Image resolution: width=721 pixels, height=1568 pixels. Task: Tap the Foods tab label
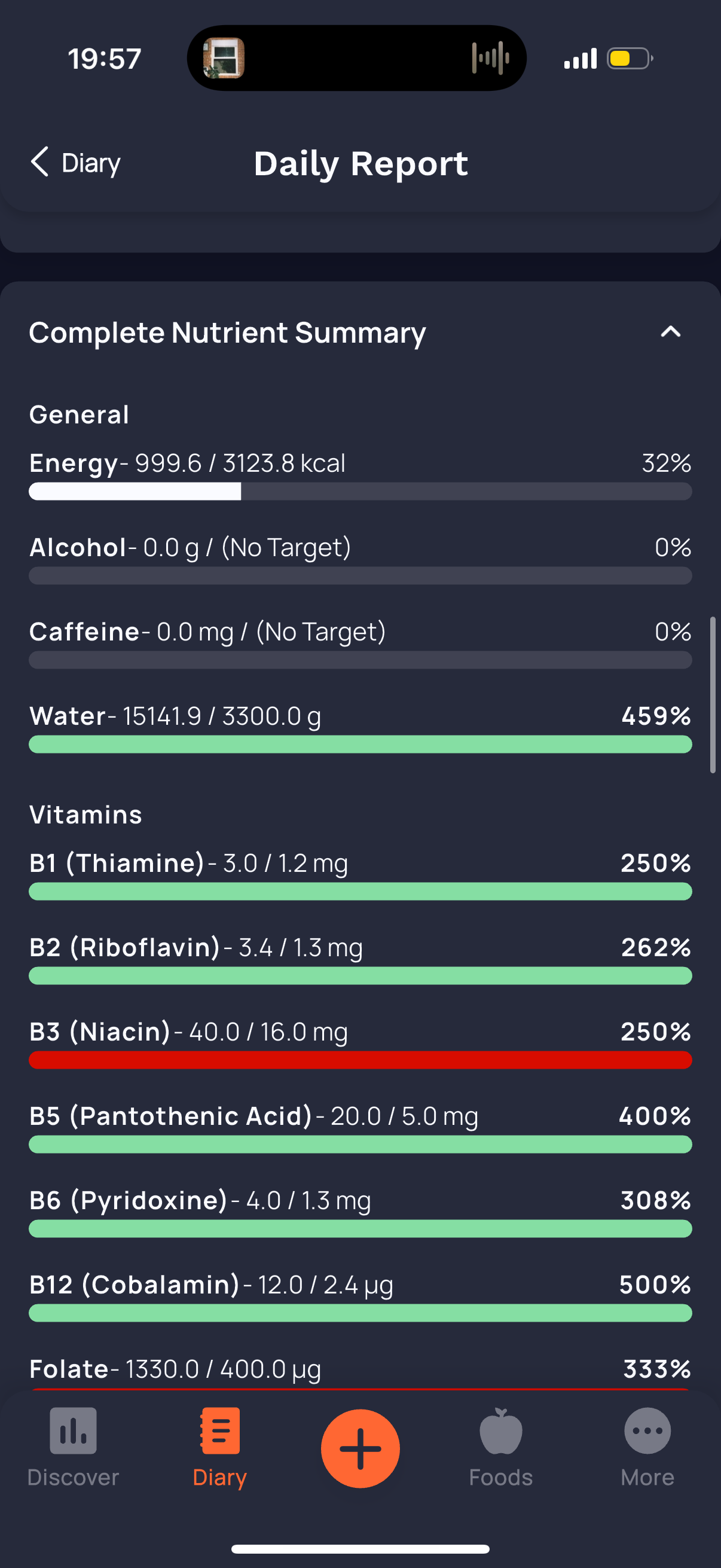501,1477
